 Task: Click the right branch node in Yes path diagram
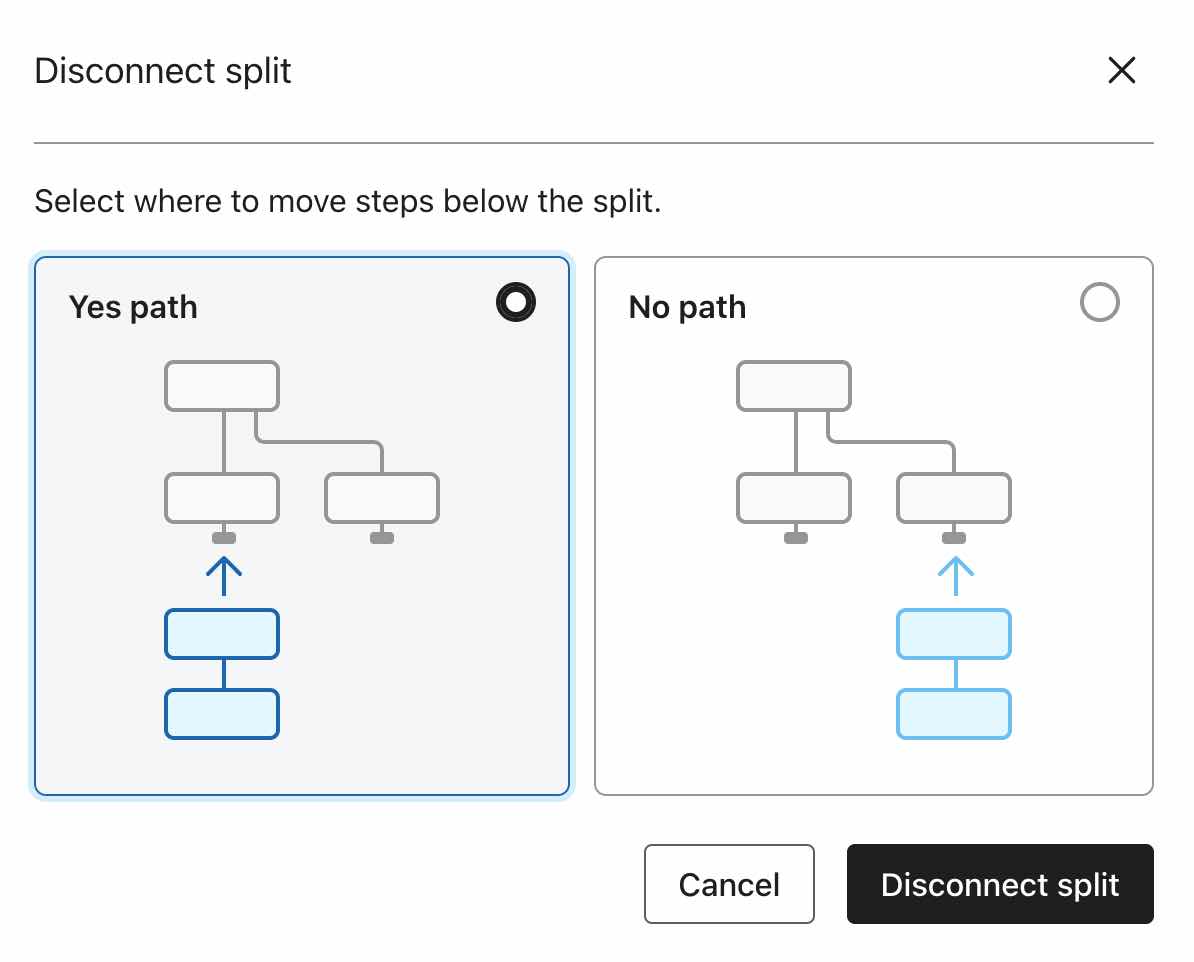tap(382, 499)
